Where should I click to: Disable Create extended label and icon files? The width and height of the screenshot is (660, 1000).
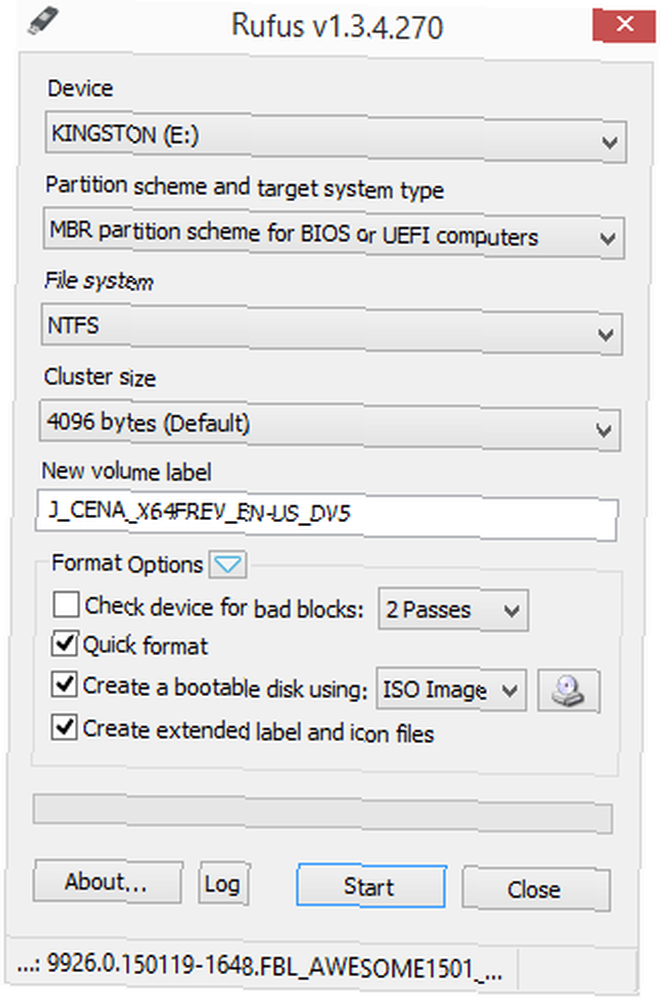point(65,727)
